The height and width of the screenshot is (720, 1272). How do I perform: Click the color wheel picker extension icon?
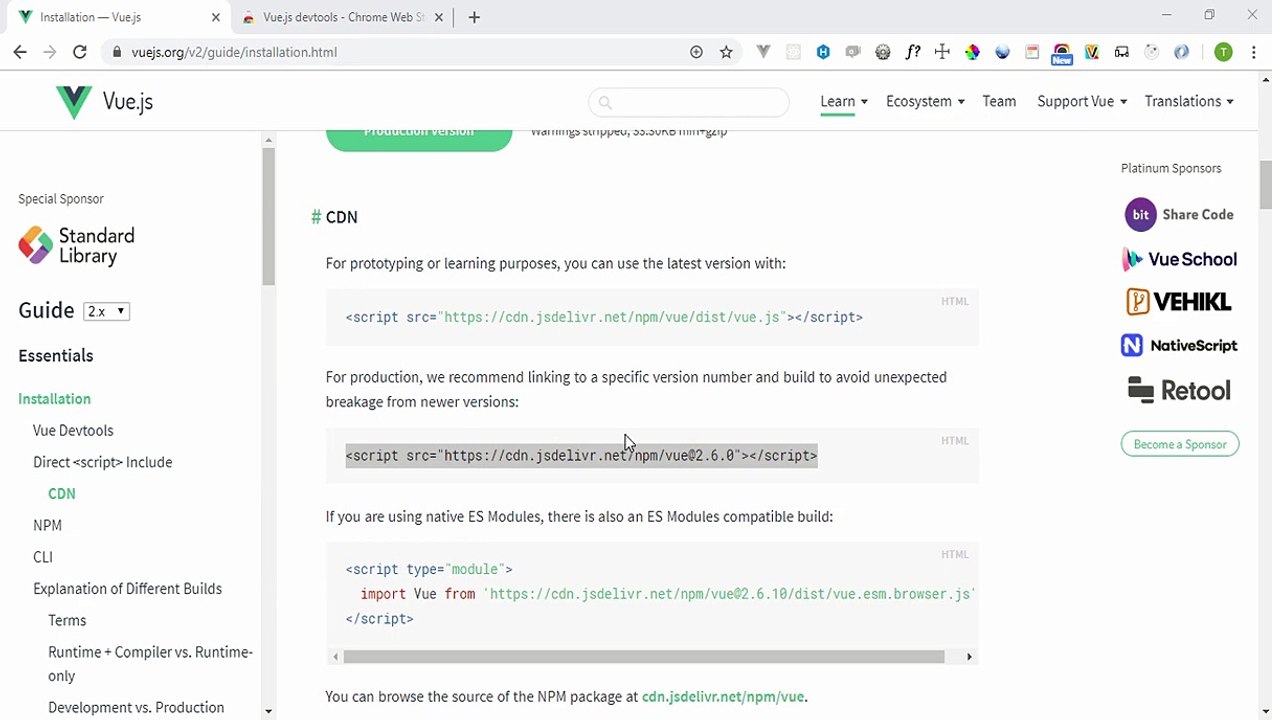(x=972, y=52)
